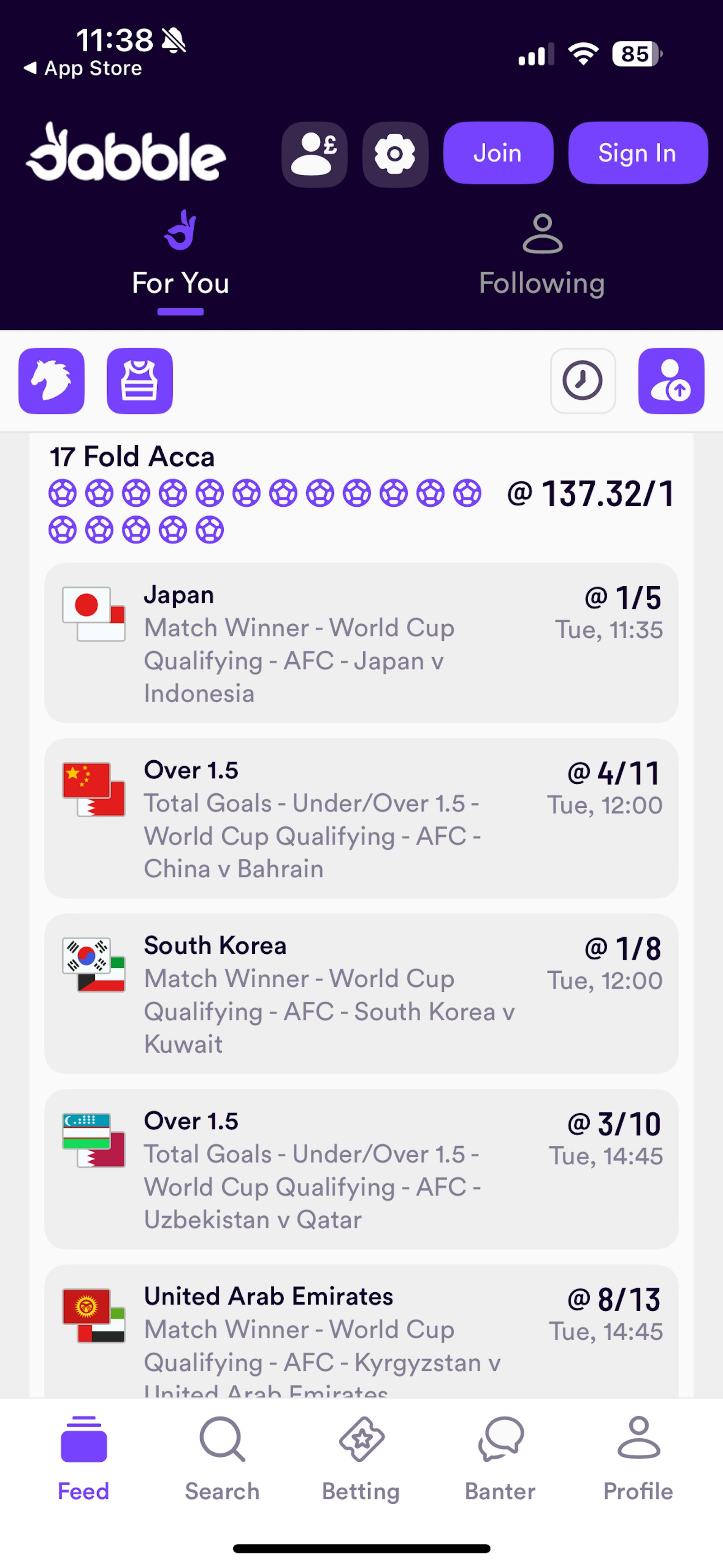Open the Japan v Indonesia match card
The width and height of the screenshot is (723, 1568).
pos(361,643)
